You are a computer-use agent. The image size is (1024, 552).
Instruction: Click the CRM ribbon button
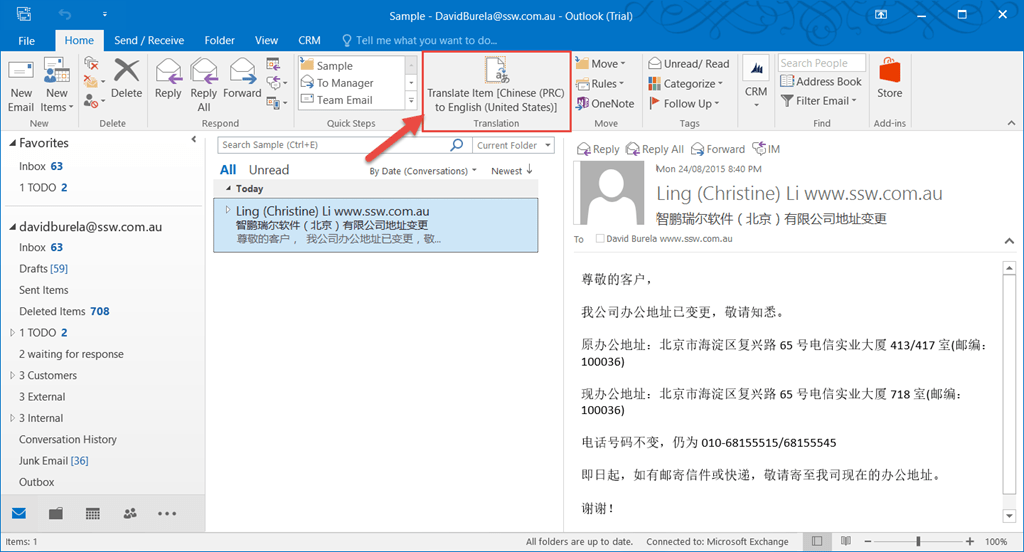point(756,84)
